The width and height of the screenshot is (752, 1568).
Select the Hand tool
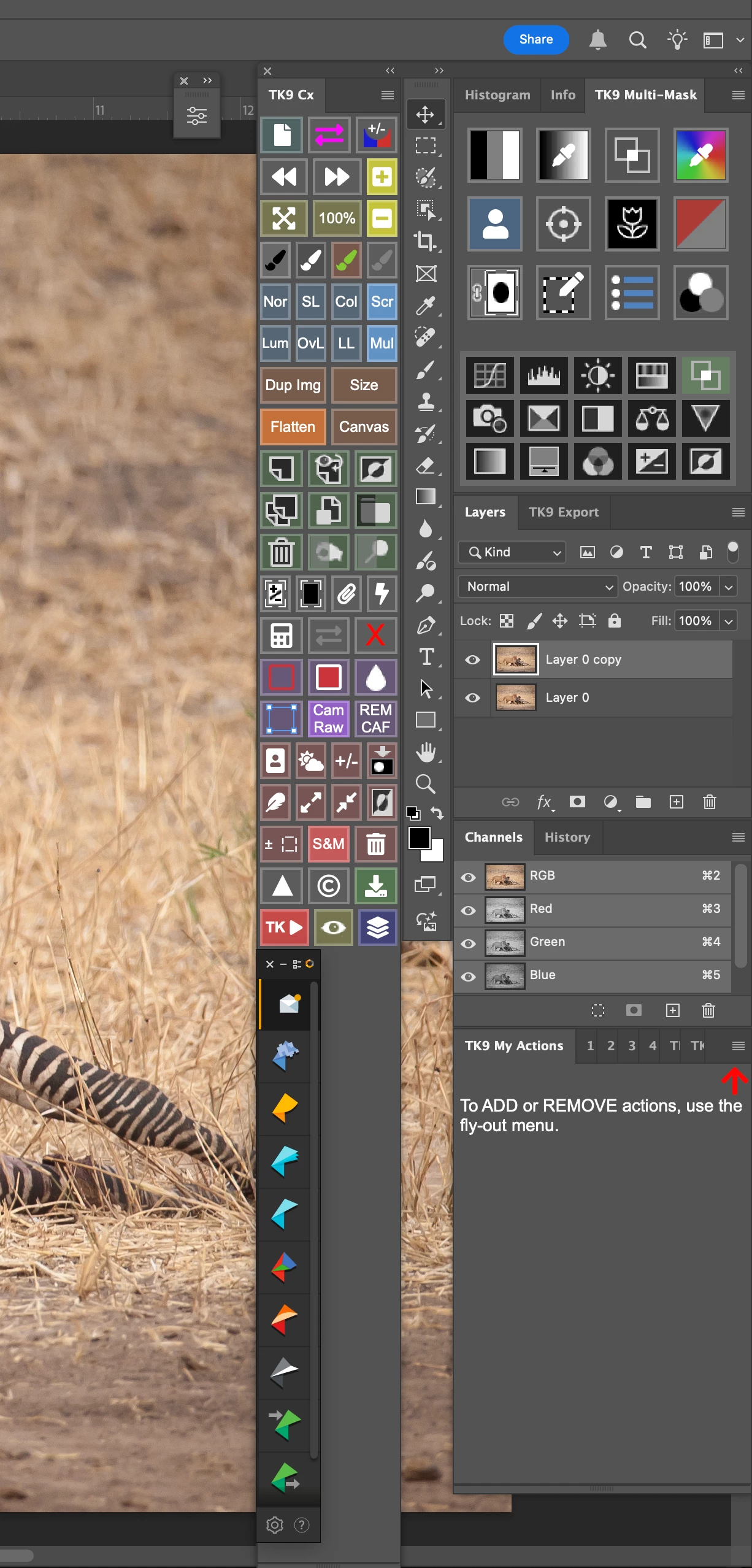point(425,752)
